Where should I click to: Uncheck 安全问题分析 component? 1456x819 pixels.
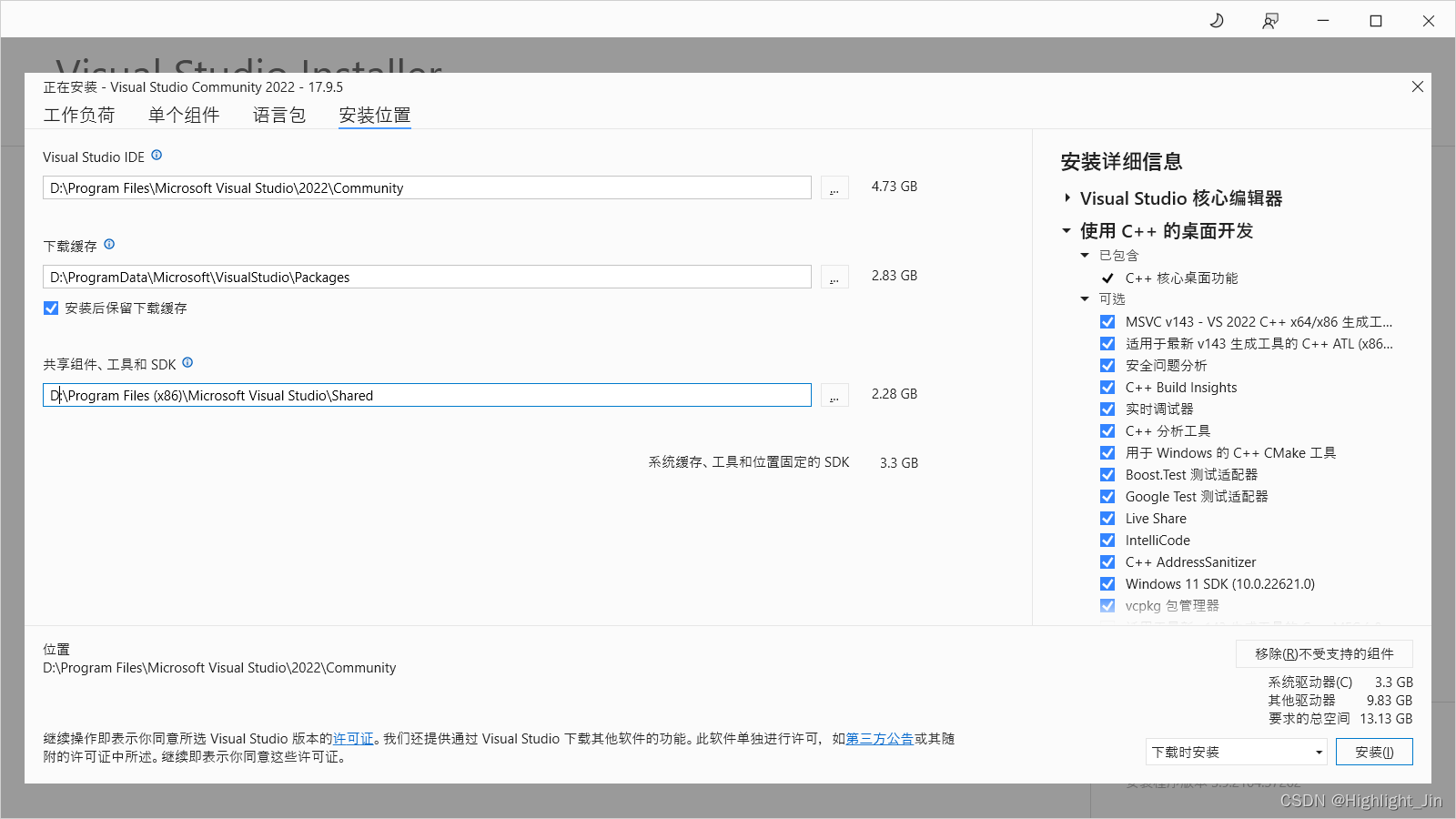(x=1107, y=366)
